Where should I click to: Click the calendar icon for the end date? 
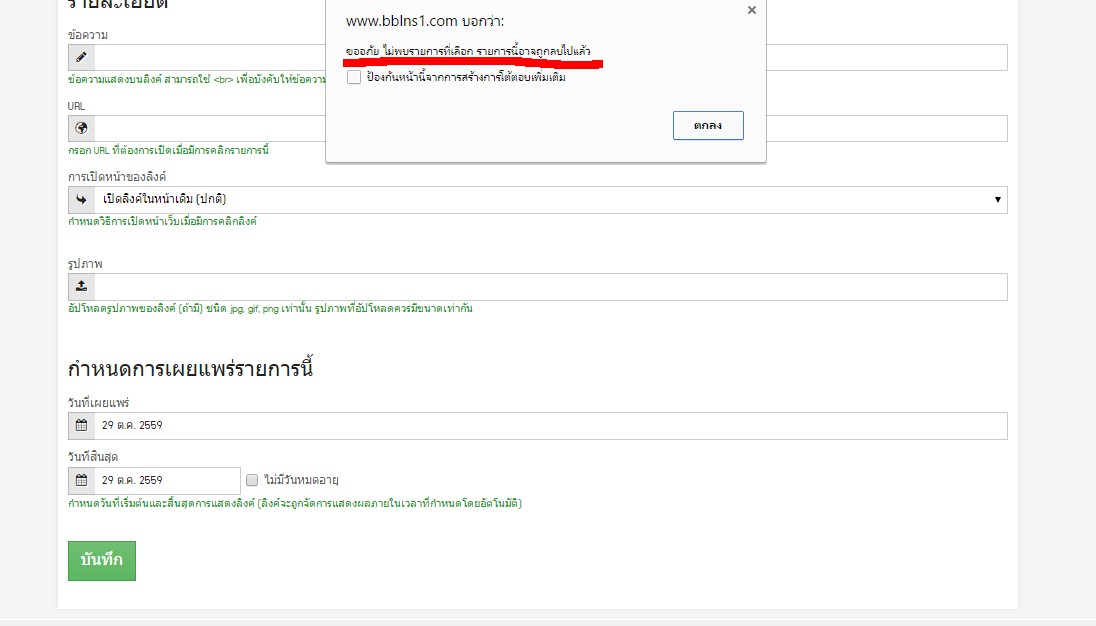[81, 481]
